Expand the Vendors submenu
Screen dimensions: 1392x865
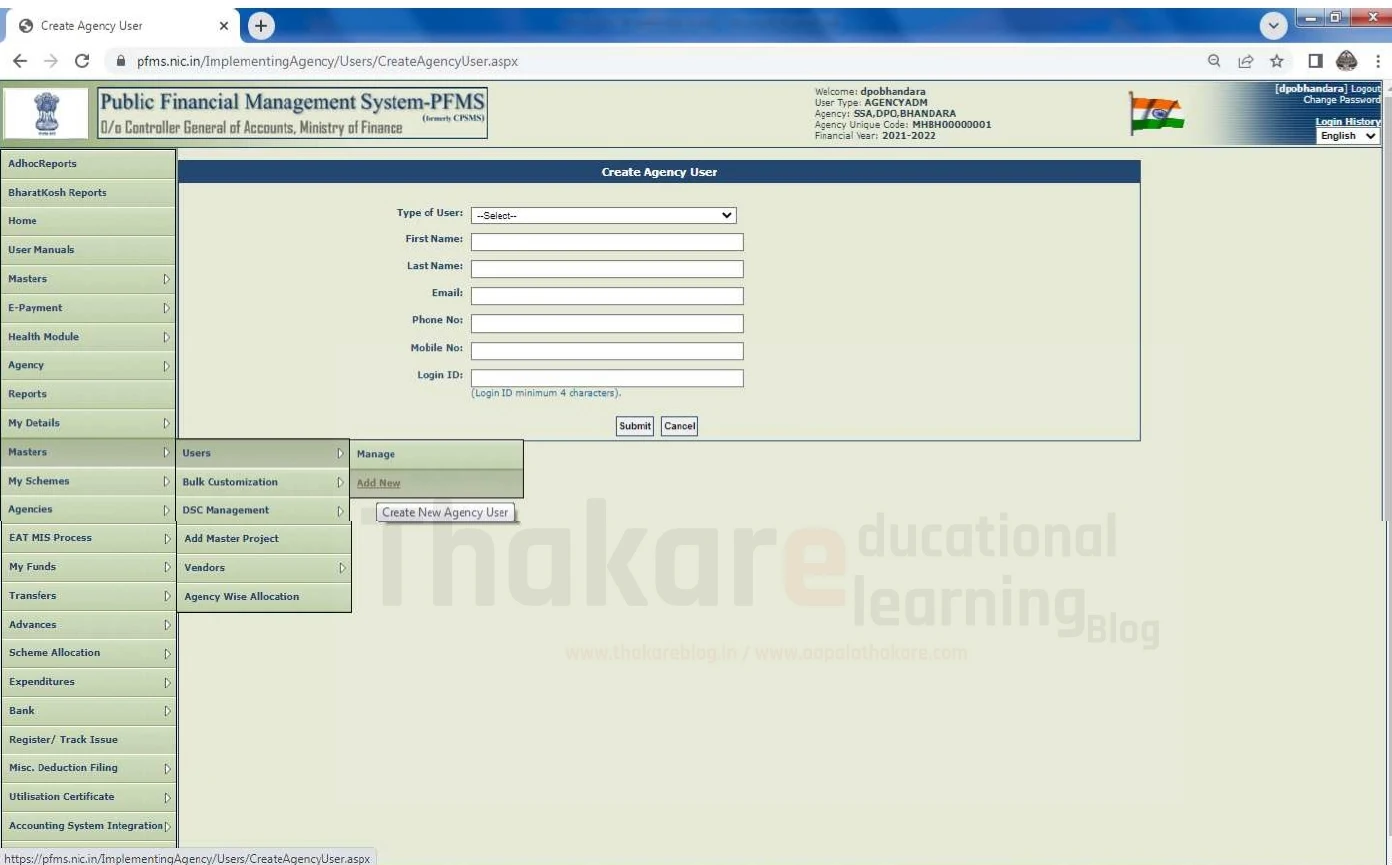click(x=264, y=567)
